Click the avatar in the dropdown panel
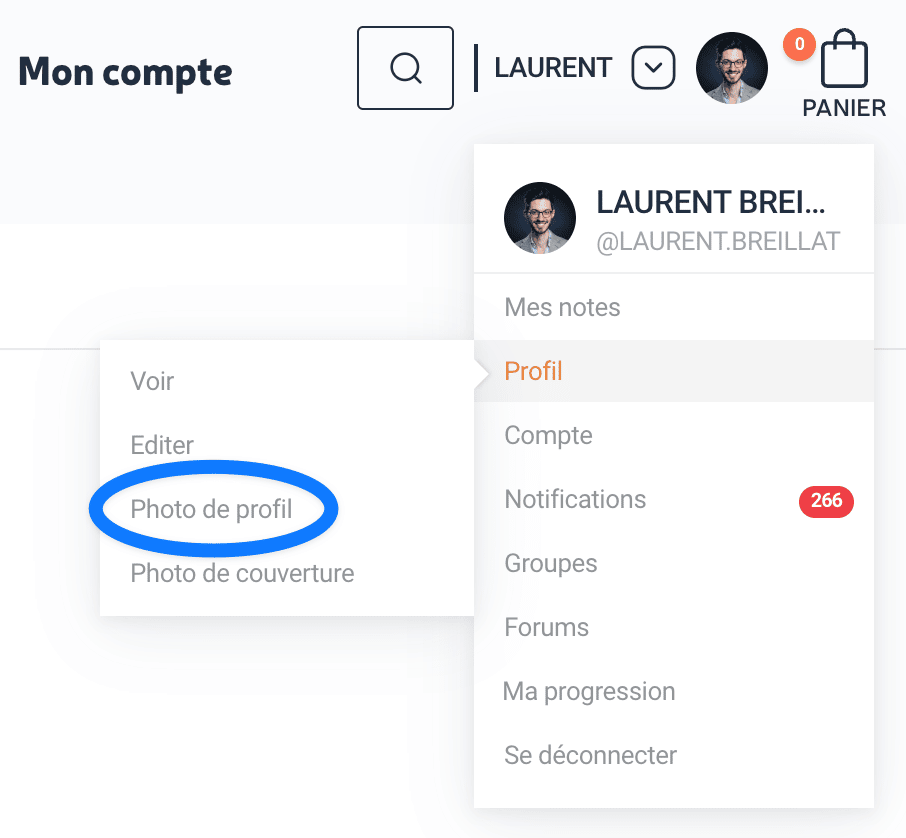The image size is (906, 838). pyautogui.click(x=540, y=218)
